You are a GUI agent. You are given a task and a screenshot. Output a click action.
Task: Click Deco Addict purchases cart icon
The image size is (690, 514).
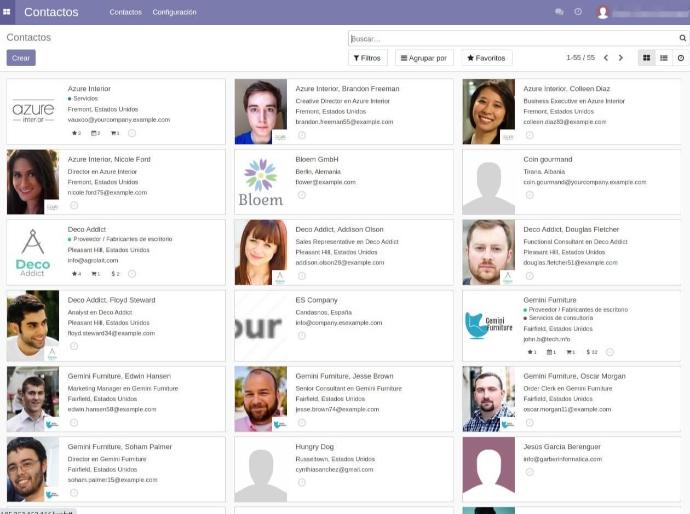click(x=95, y=274)
